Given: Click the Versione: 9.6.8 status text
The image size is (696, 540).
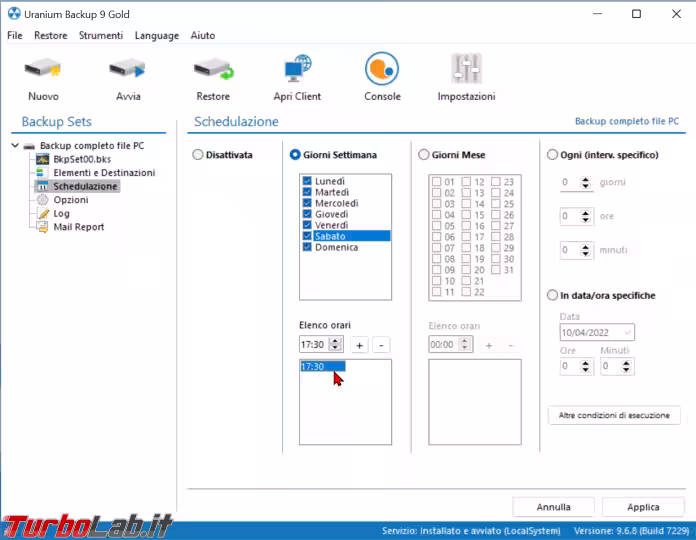Looking at the screenshot, I should 632,531.
